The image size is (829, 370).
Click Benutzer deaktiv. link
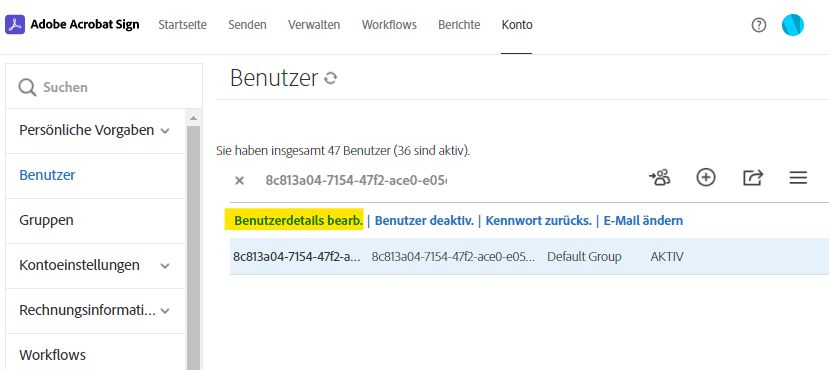(x=424, y=220)
